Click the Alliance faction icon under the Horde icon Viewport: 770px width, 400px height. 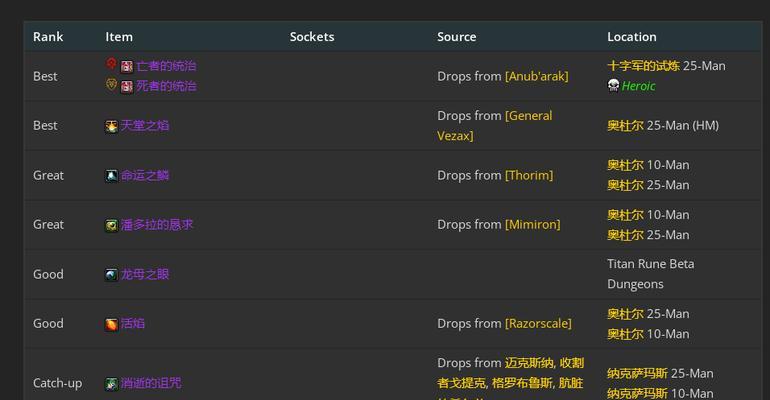(111, 85)
